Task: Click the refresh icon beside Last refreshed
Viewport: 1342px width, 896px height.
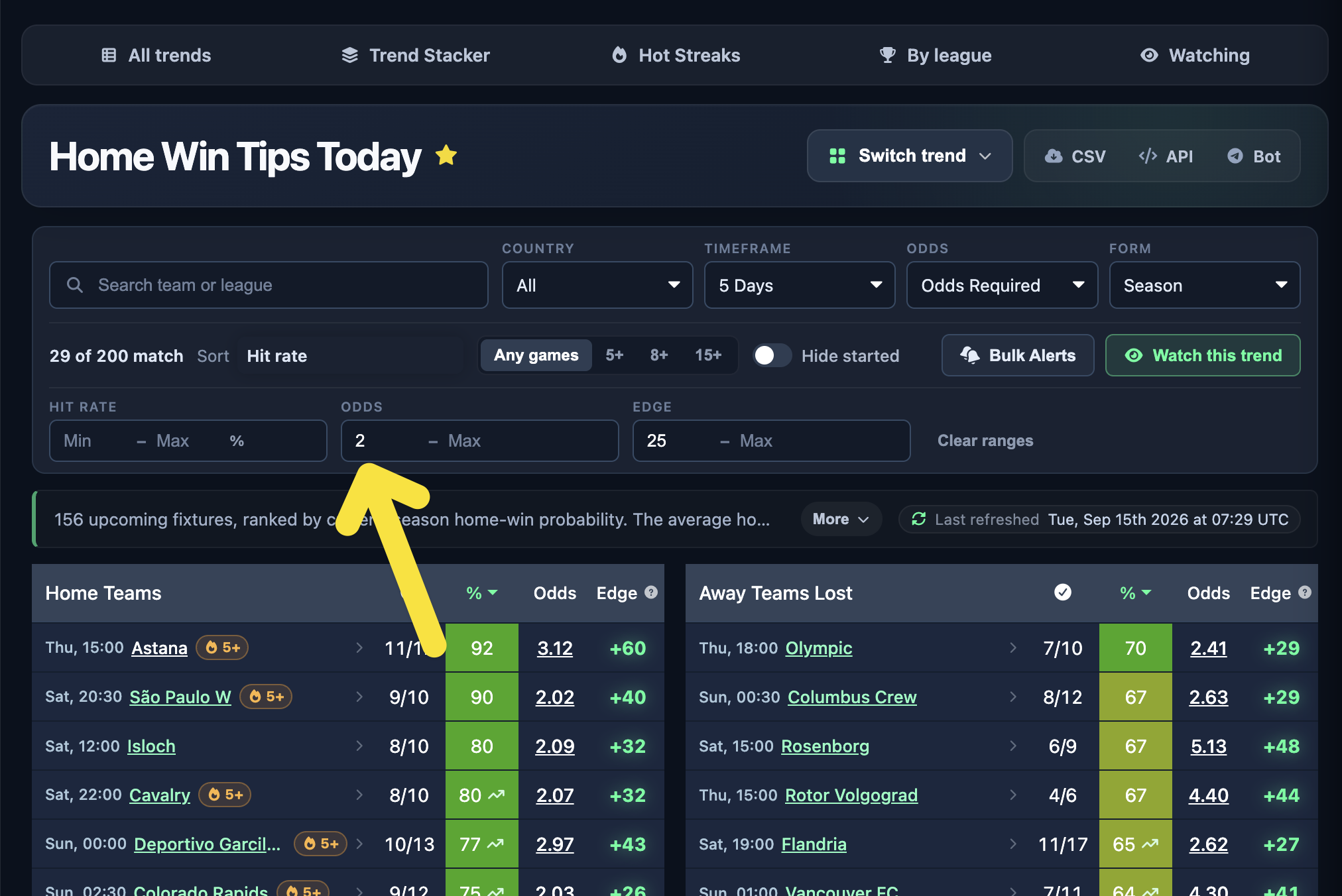Action: (918, 519)
